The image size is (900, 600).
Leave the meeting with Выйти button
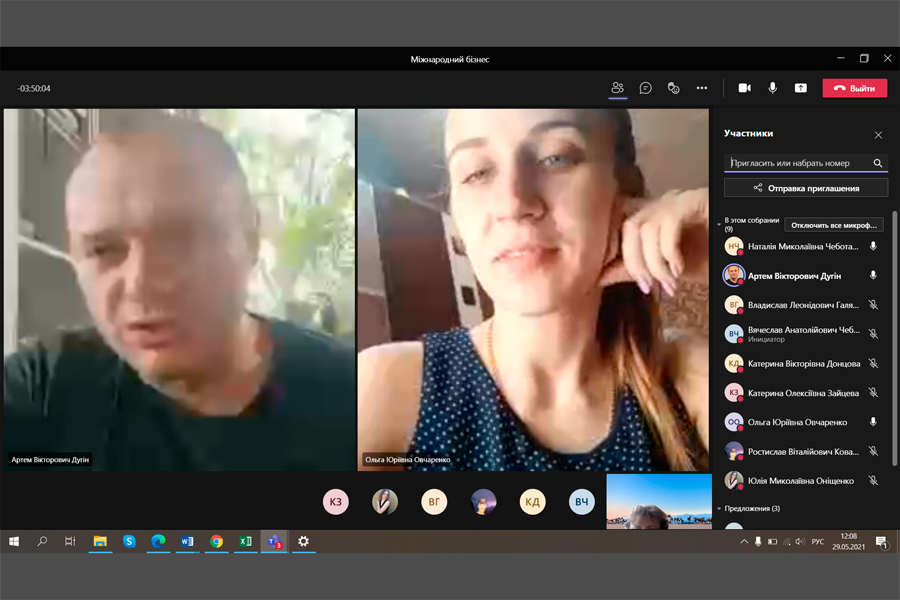click(x=854, y=88)
